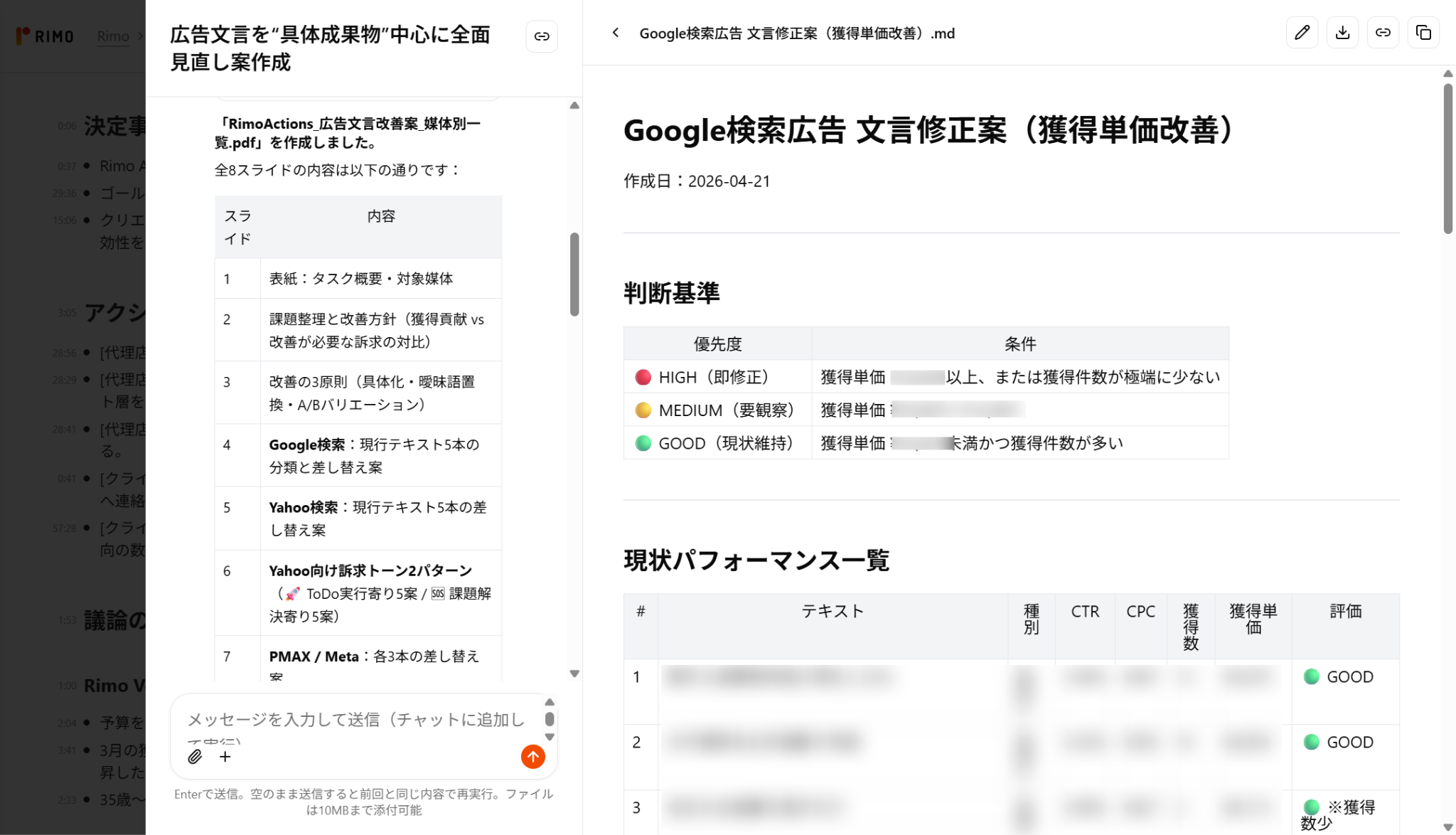Click row '表紙：タスク概要・対象媒体'

tap(358, 278)
